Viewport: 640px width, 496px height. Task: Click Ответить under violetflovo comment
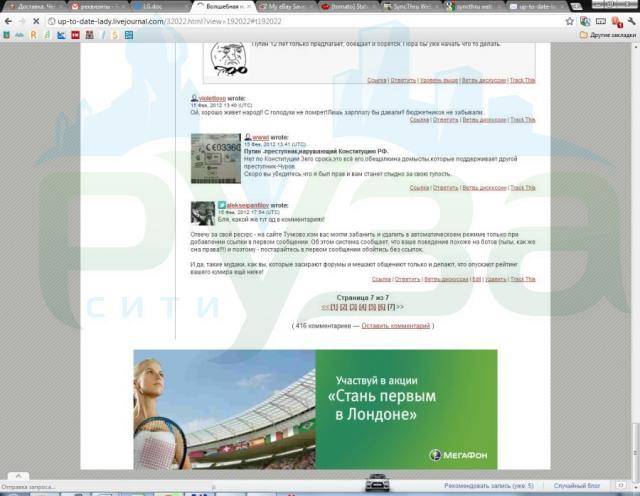click(445, 120)
